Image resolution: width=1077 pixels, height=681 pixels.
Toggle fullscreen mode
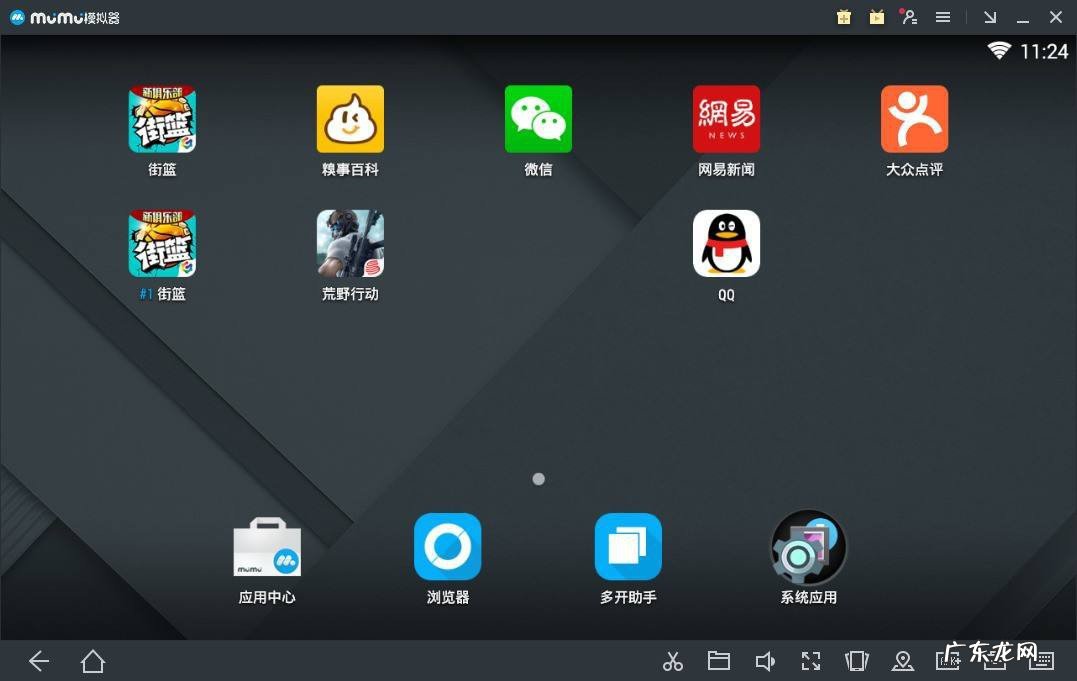pos(810,661)
